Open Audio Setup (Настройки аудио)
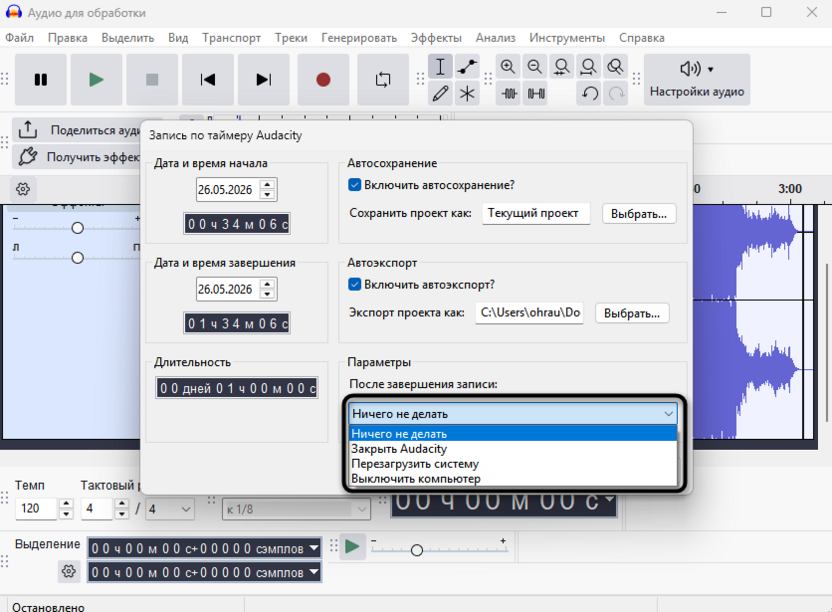This screenshot has width=832, height=612. [697, 80]
